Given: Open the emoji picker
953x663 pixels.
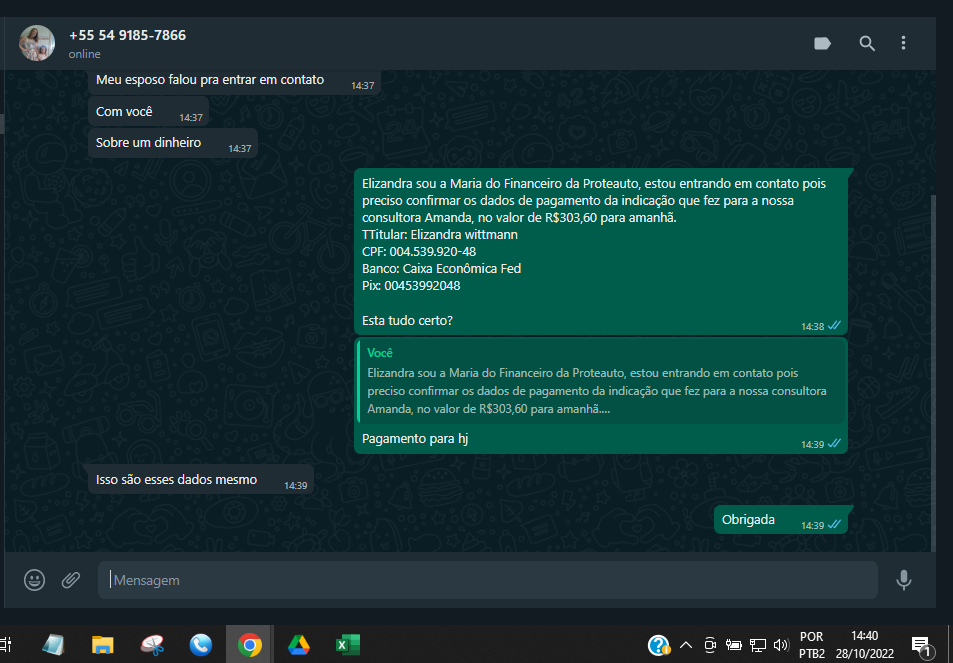Looking at the screenshot, I should pos(35,580).
